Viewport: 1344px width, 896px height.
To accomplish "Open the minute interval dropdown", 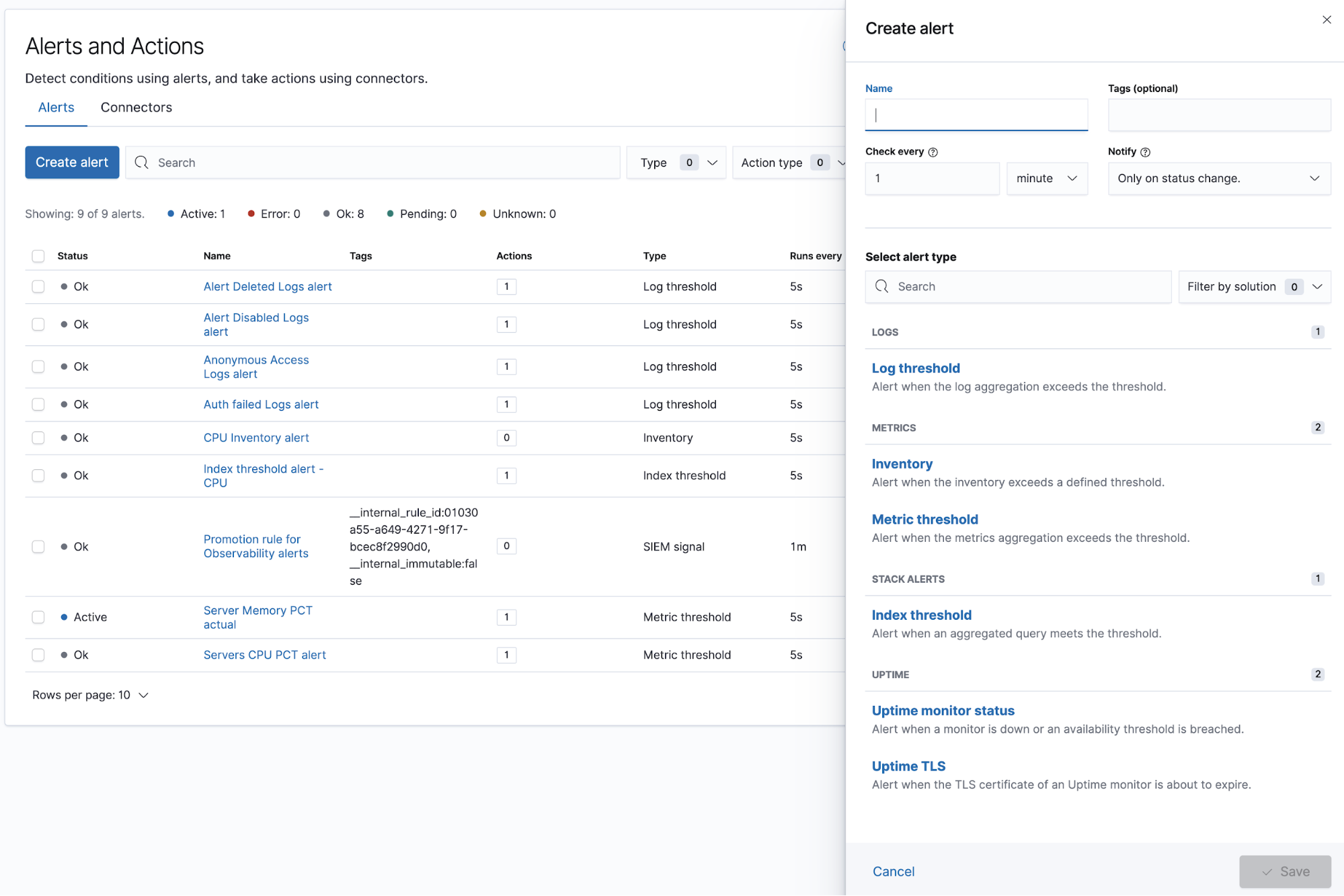I will point(1046,178).
